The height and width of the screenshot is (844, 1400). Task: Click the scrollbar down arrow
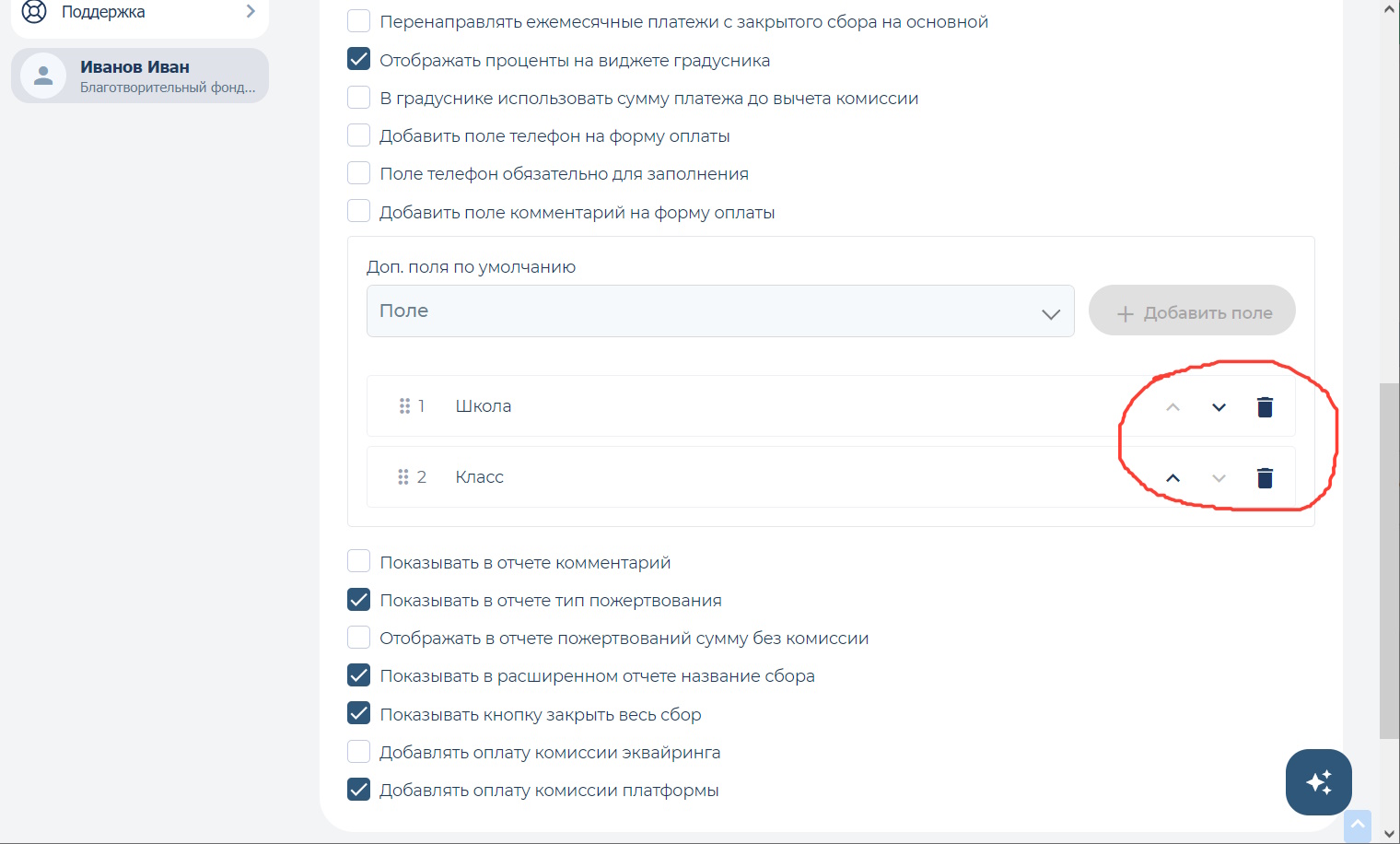pos(1389,835)
